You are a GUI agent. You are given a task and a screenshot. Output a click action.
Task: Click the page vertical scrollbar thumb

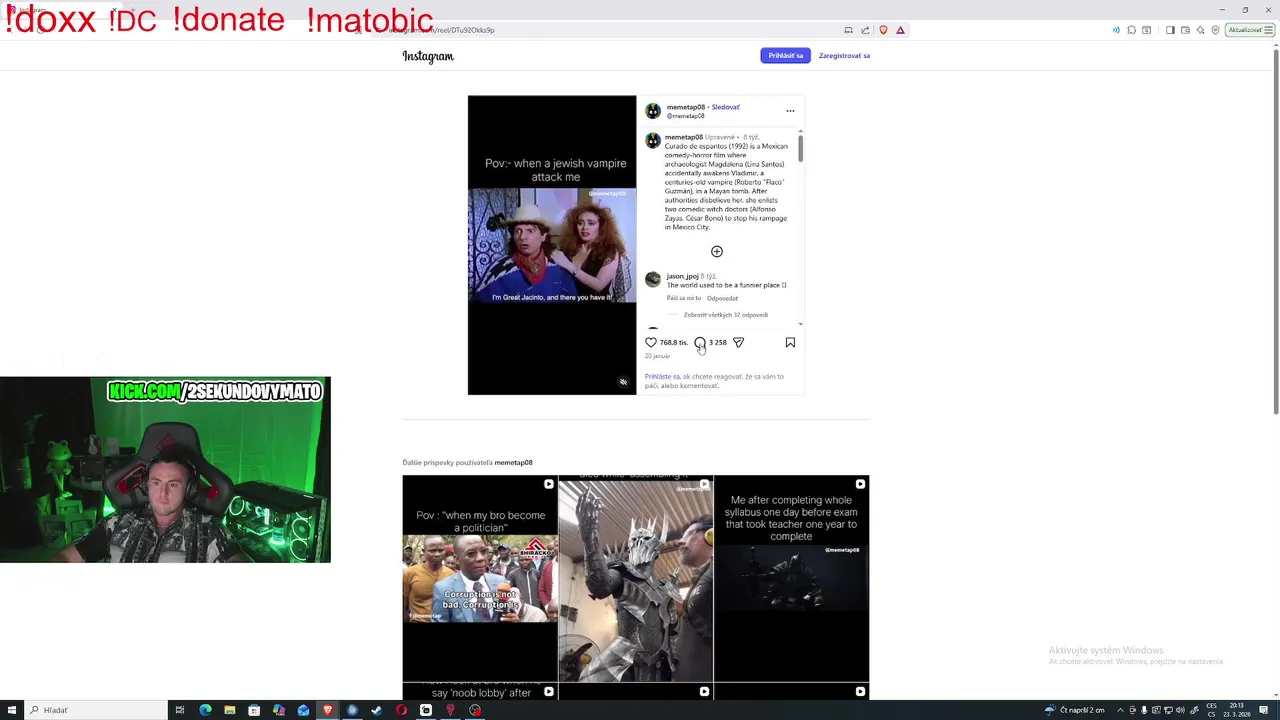click(x=1275, y=230)
